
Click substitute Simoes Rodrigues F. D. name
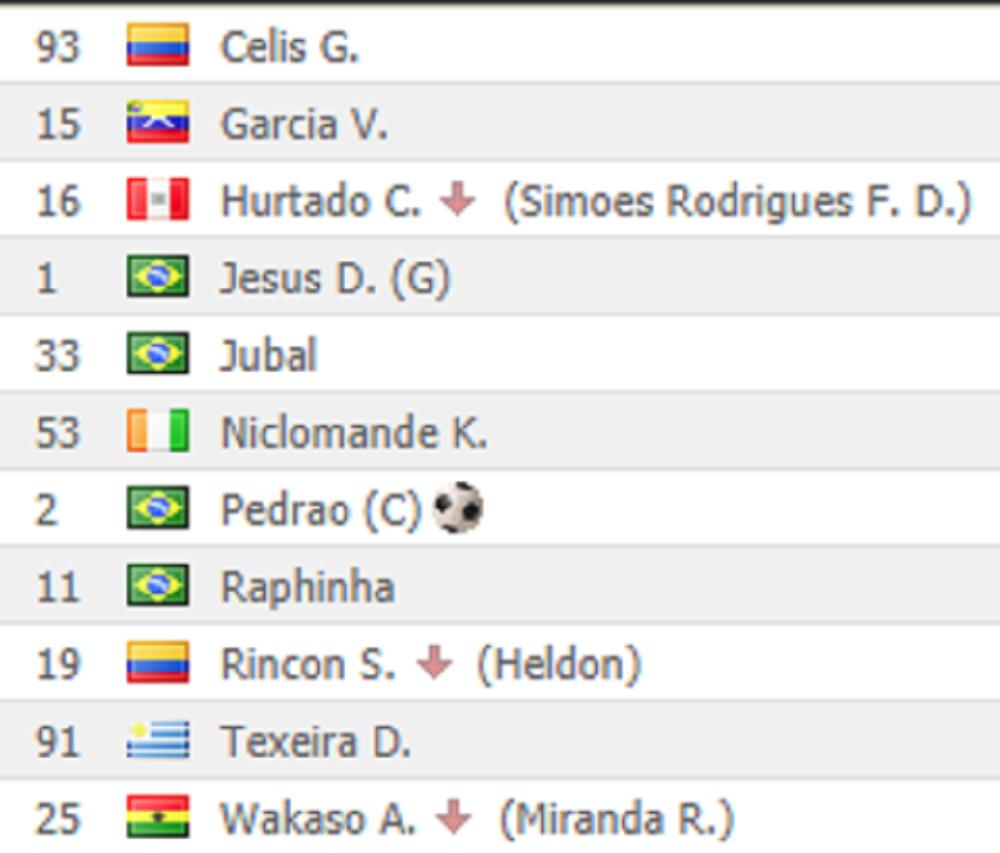[x=737, y=201]
